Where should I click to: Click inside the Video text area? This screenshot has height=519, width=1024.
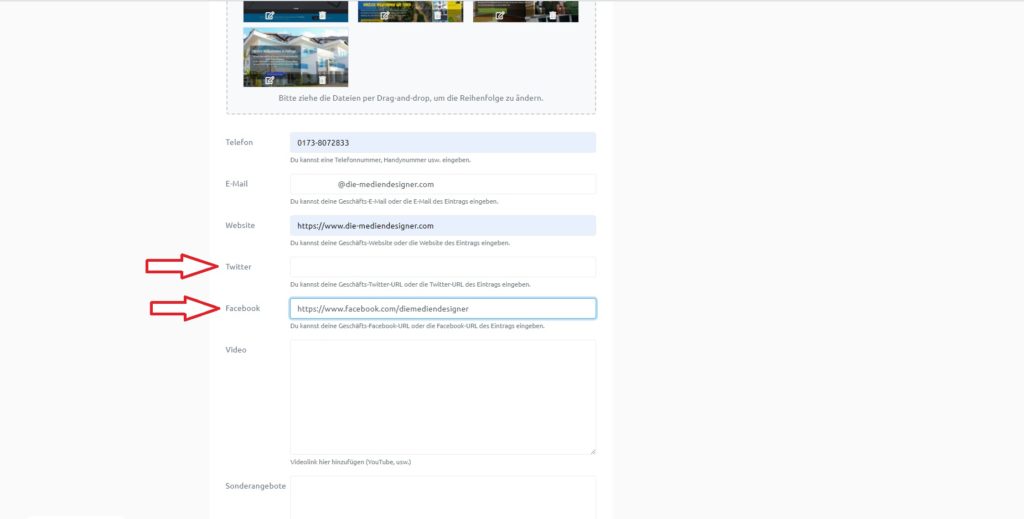point(442,397)
